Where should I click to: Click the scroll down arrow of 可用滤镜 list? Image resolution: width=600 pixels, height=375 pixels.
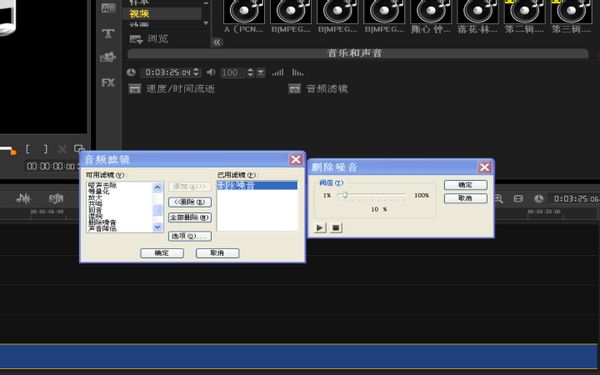pyautogui.click(x=158, y=227)
